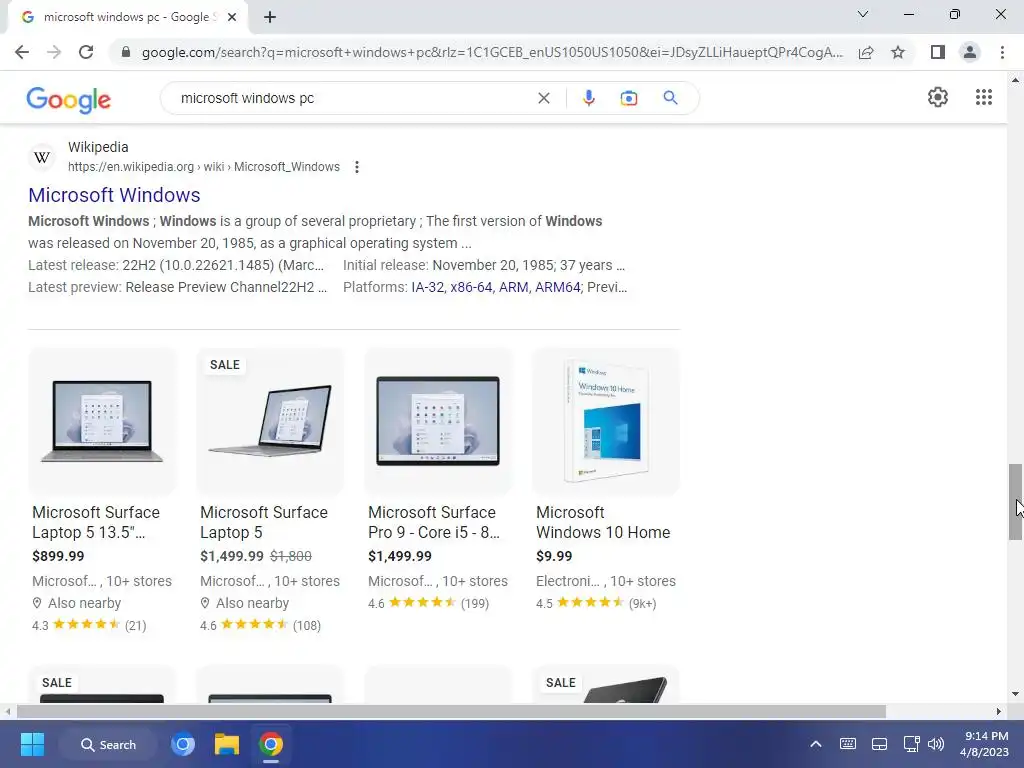Click the address bar URL
The height and width of the screenshot is (768, 1024).
[x=492, y=52]
